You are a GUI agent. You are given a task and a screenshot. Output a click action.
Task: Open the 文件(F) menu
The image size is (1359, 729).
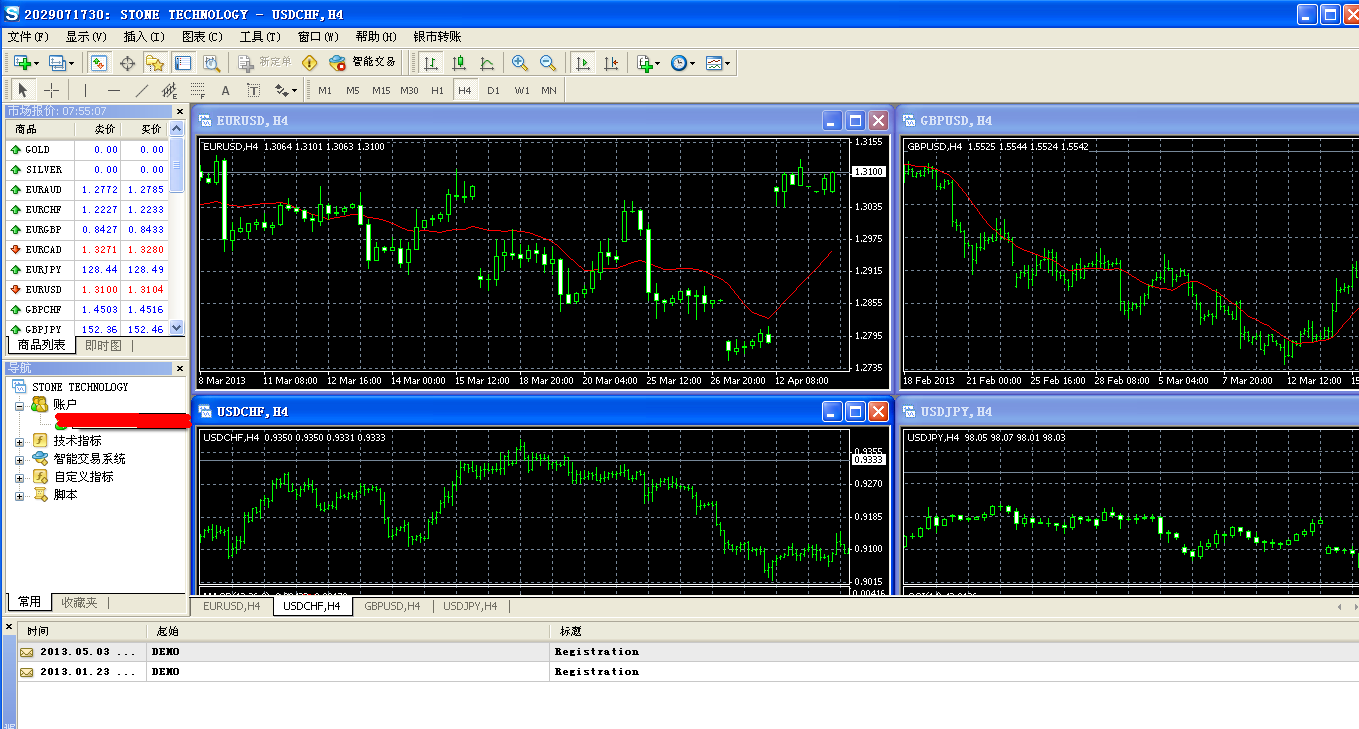point(28,36)
